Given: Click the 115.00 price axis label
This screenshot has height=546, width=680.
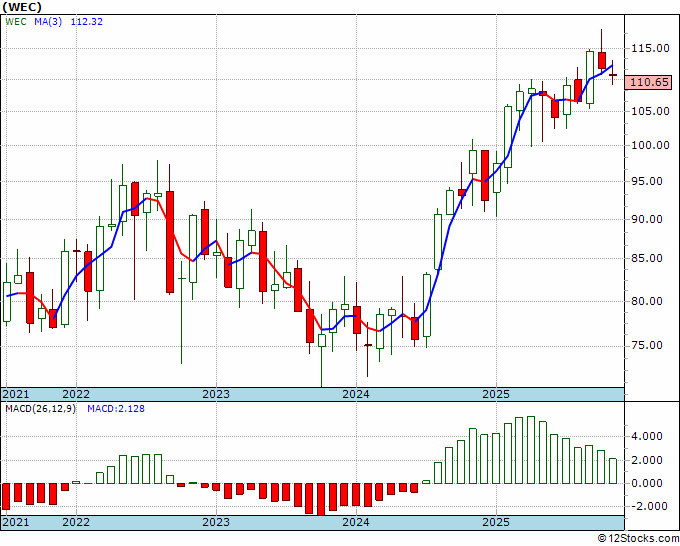Looking at the screenshot, I should pyautogui.click(x=650, y=48).
